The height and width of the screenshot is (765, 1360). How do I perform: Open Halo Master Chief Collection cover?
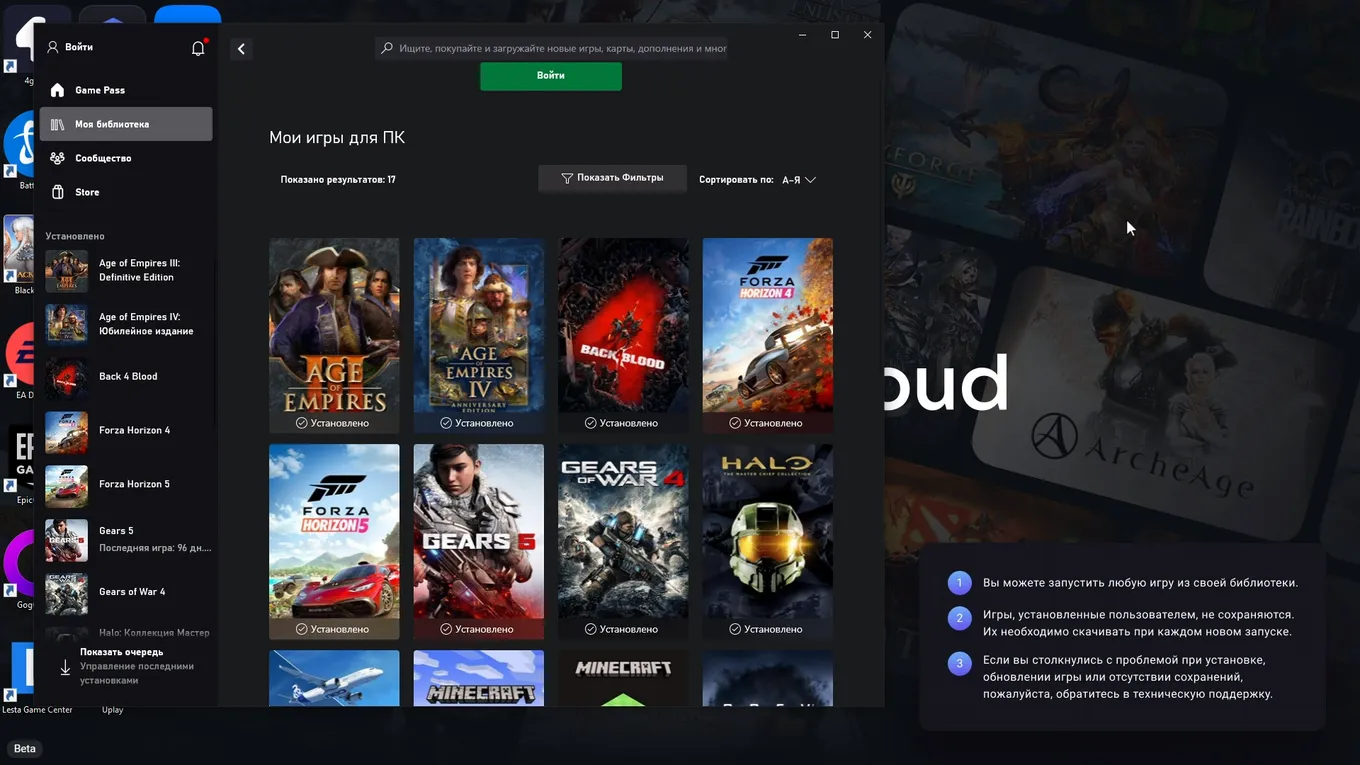768,541
